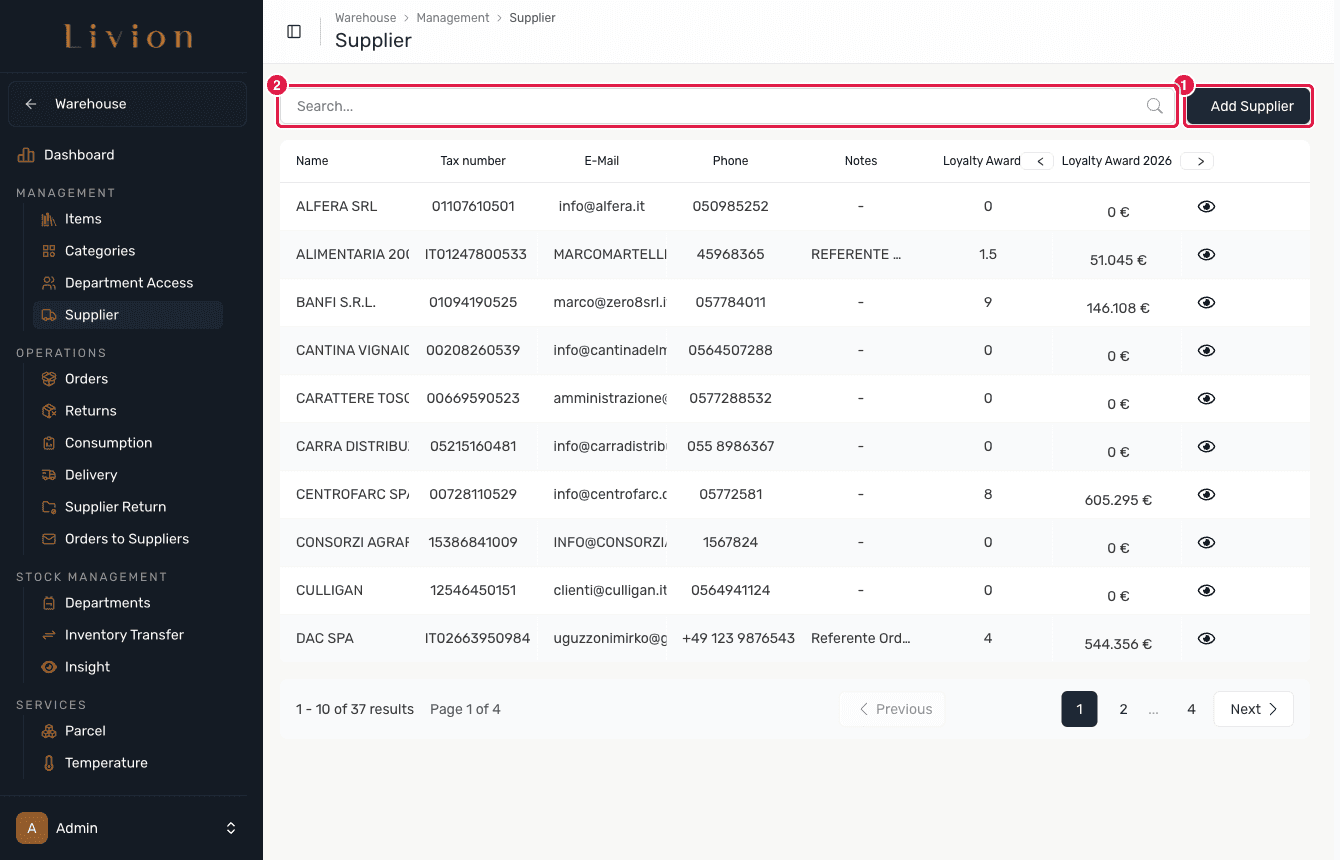Click the REFERENTE note in ALIMENTARIA row
The image size is (1340, 860).
(856, 254)
